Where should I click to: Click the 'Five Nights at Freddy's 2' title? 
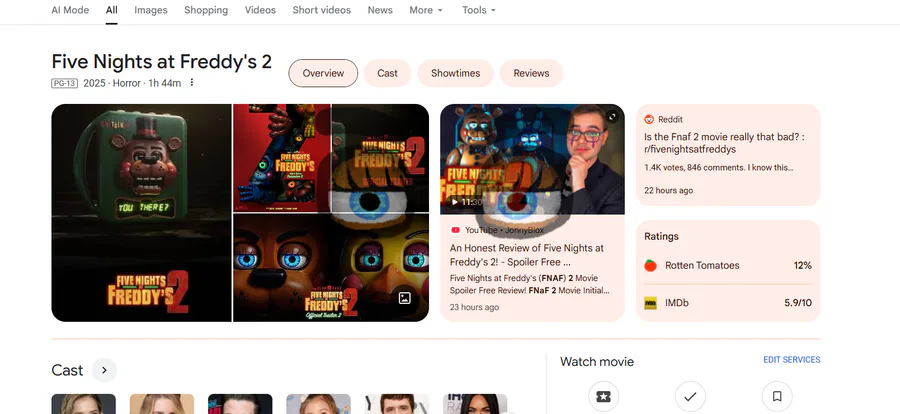161,61
